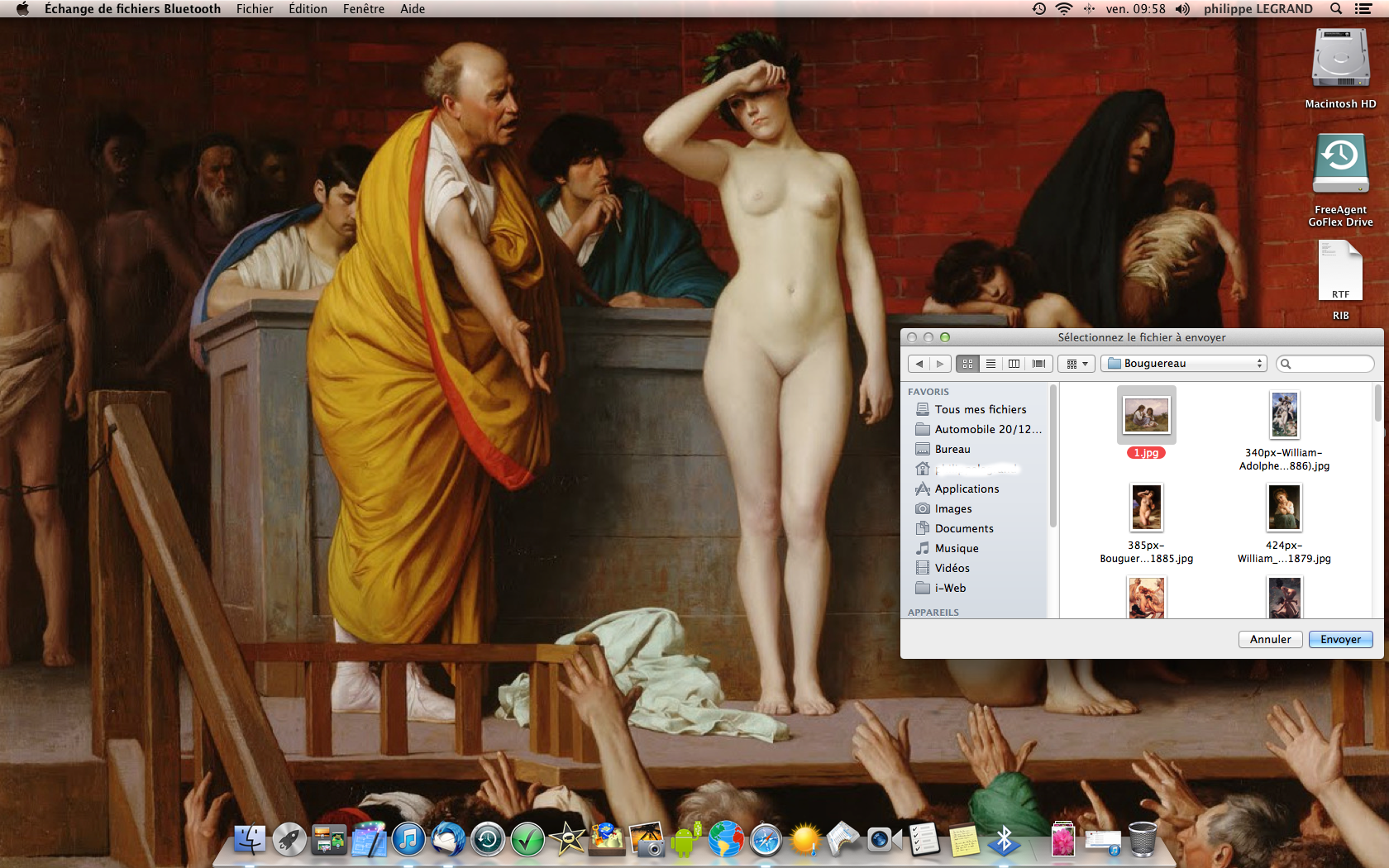Open the Aide menu
The width and height of the screenshot is (1389, 868).
[413, 9]
